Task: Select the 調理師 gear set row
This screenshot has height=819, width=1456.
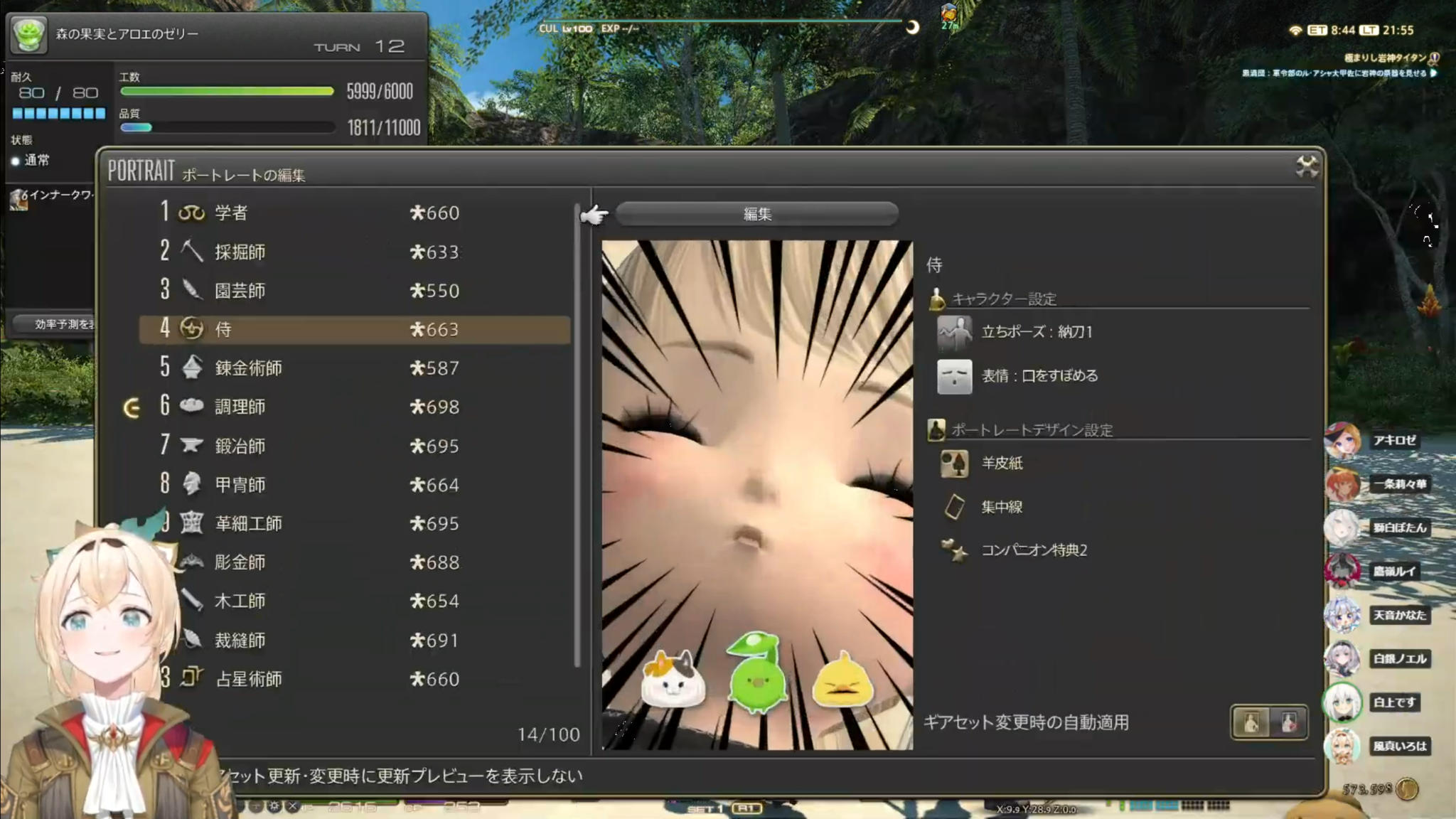Action: 355,407
